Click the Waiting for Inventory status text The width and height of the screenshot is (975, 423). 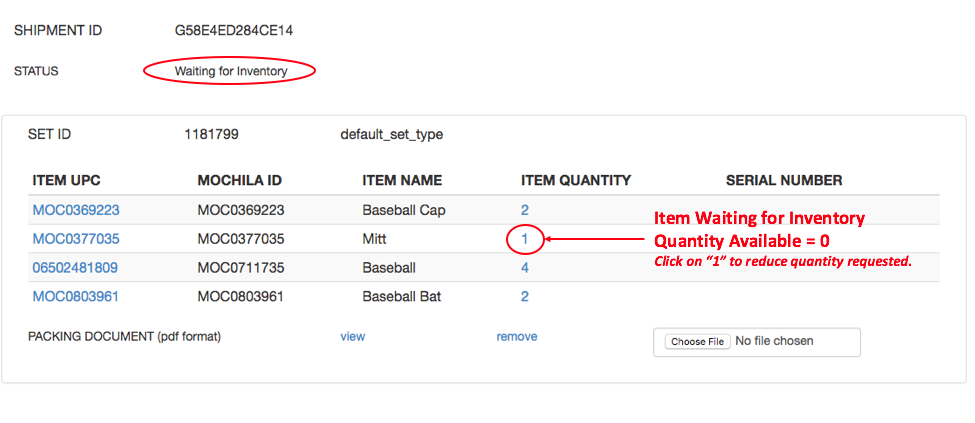point(231,71)
